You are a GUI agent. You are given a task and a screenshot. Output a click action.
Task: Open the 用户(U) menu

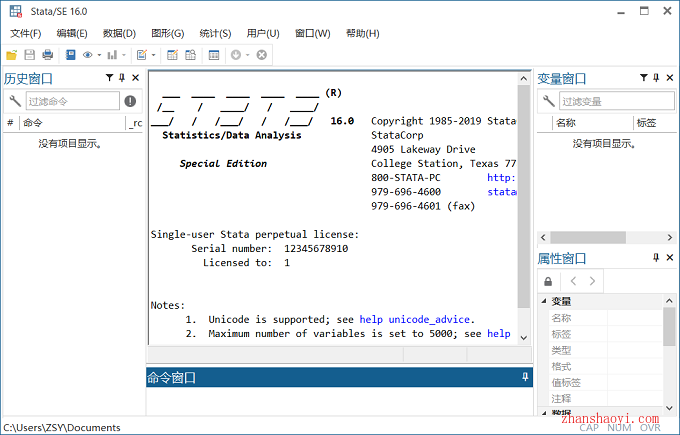pyautogui.click(x=263, y=33)
